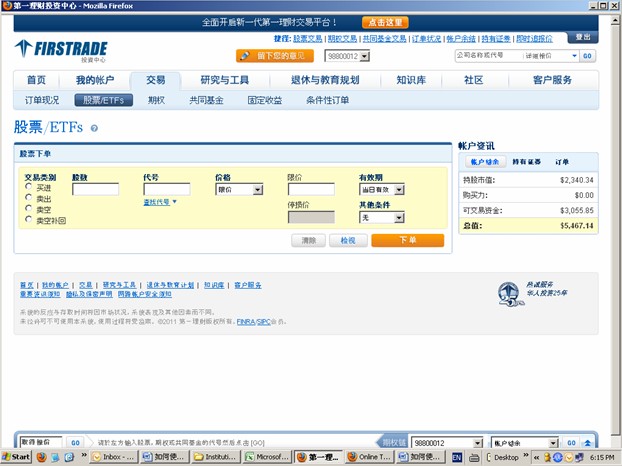Switch to the 期权 sub-tab
Viewport: 622px width, 466px height.
[x=156, y=100]
